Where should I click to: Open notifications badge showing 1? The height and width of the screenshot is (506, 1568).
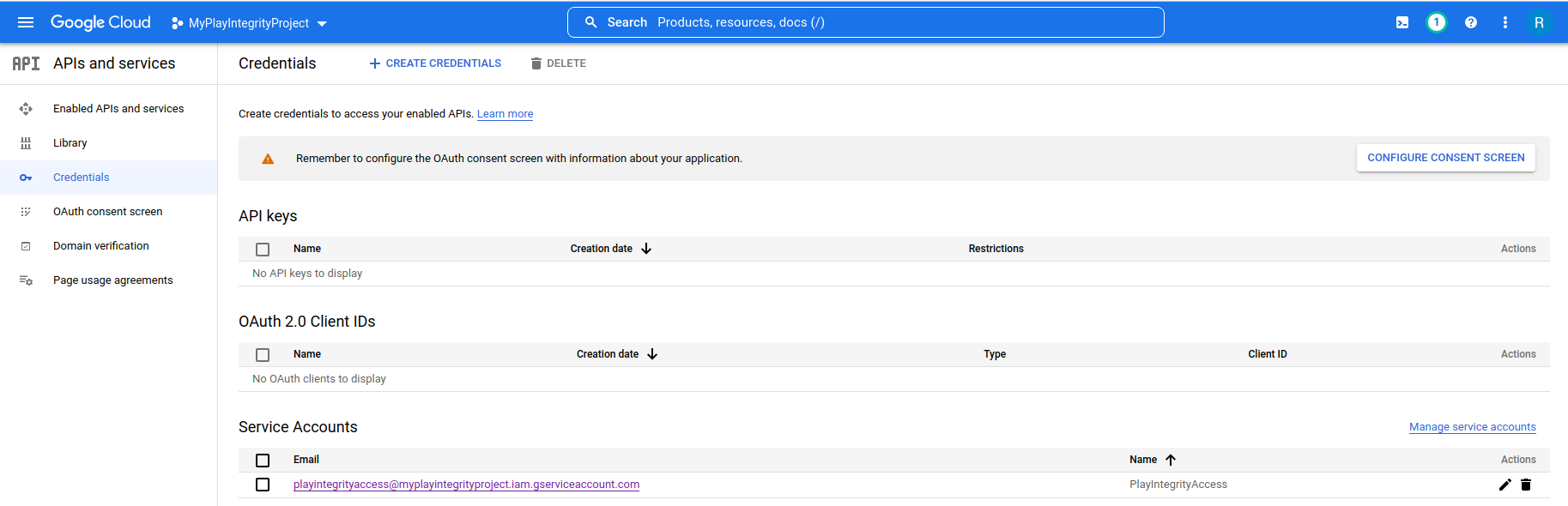pyautogui.click(x=1436, y=22)
